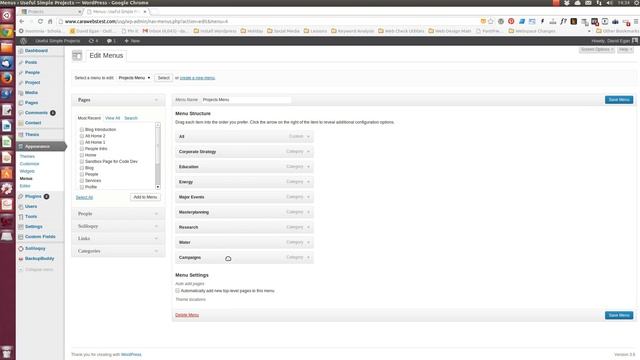Click the create a new menu link

pos(198,78)
